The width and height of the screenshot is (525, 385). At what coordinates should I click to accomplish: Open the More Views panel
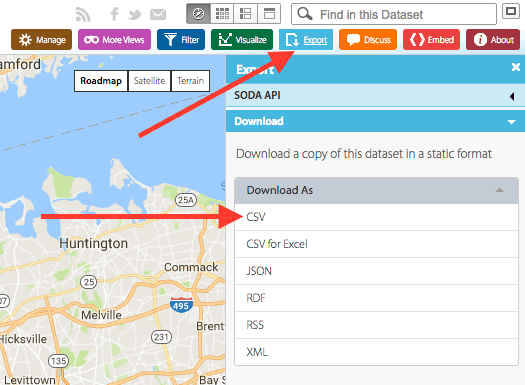click(x=115, y=40)
